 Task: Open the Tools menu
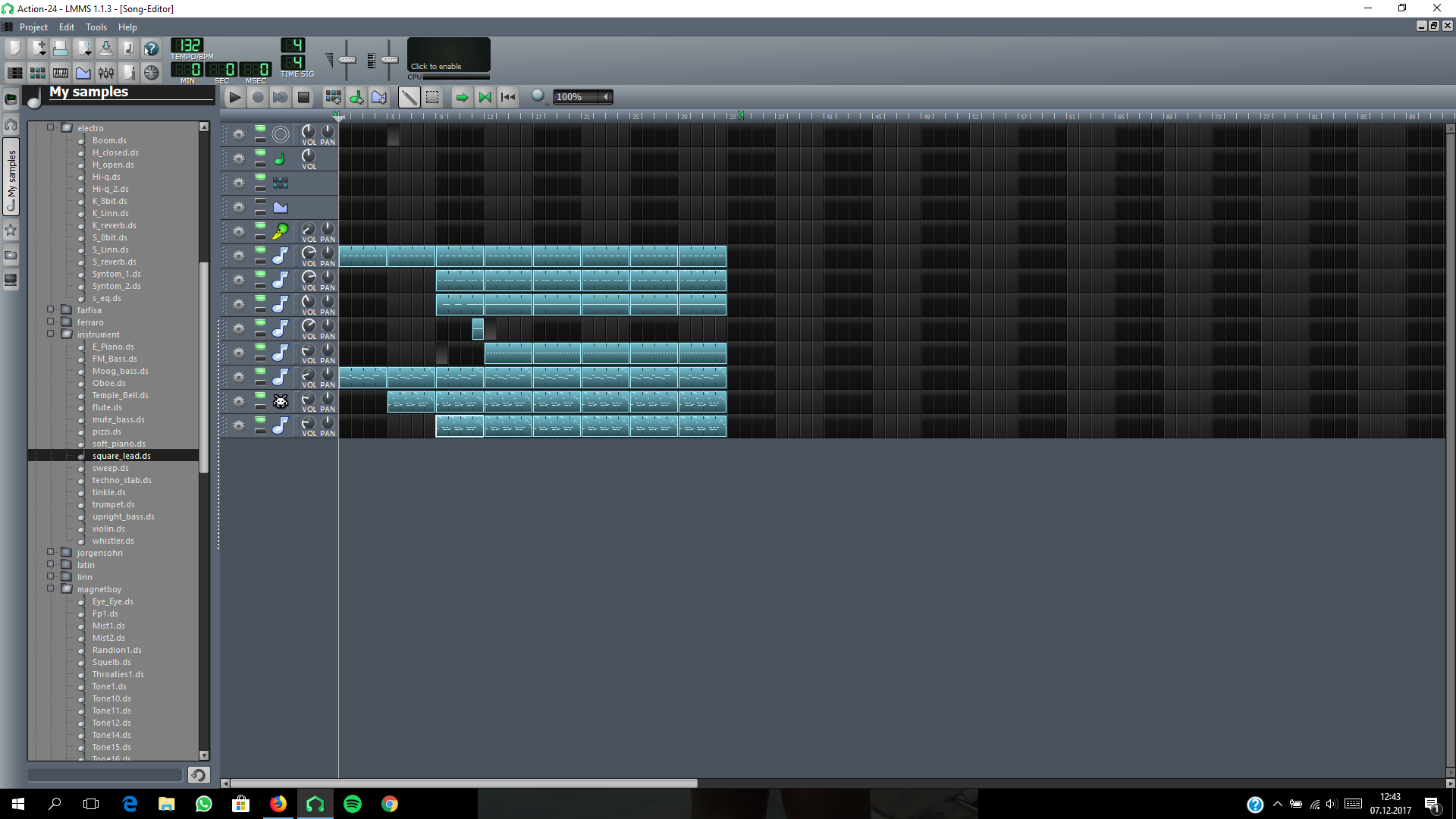click(96, 27)
